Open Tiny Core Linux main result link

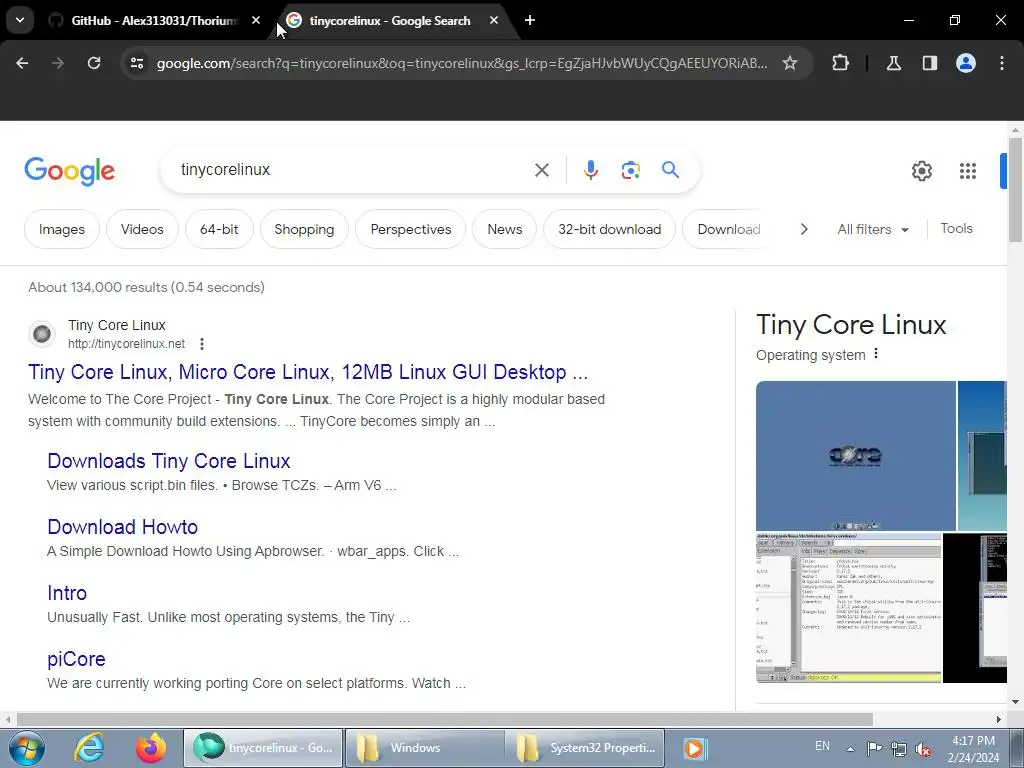308,372
